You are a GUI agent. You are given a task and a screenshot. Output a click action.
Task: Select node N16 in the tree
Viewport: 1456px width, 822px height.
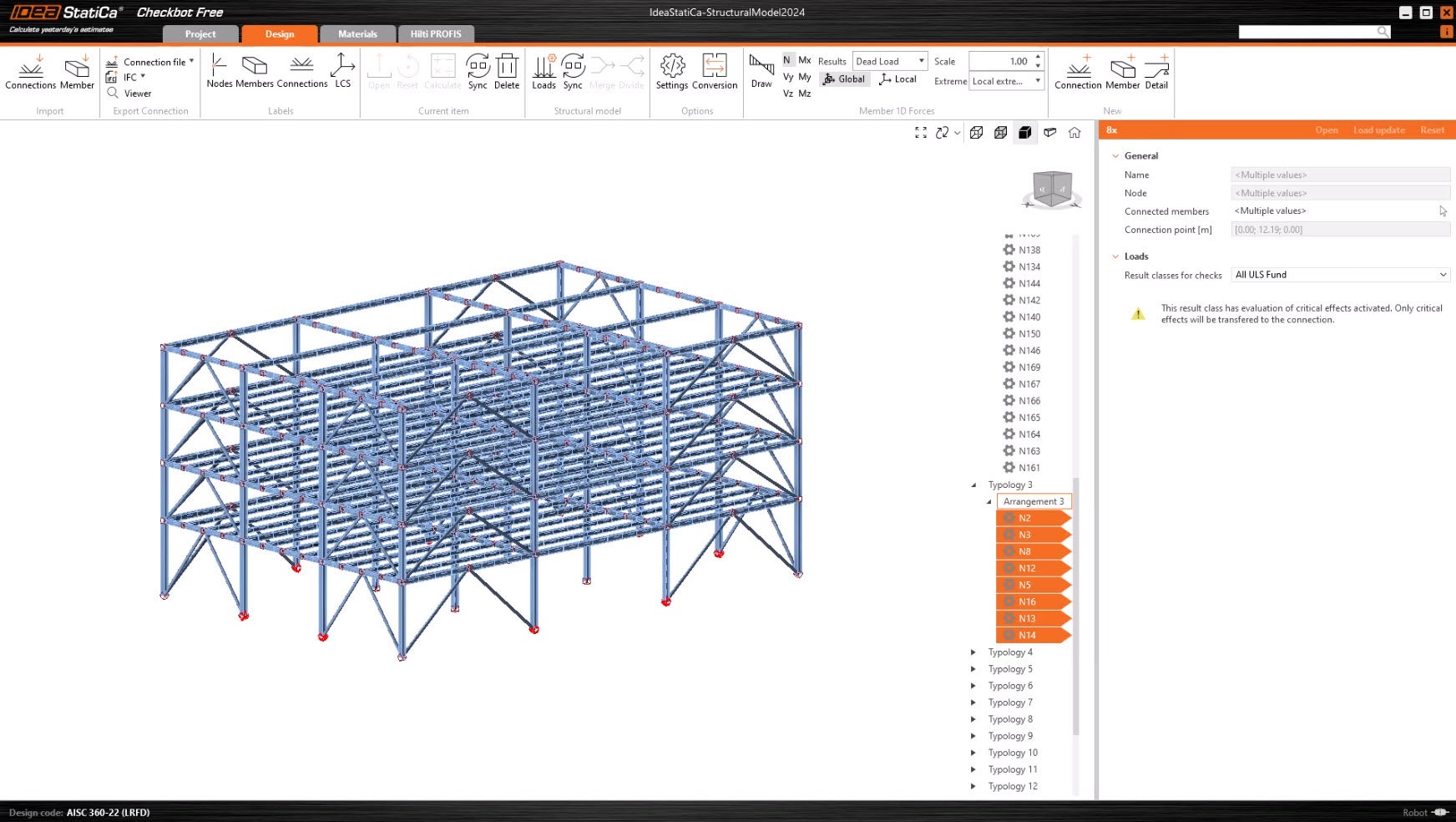(x=1028, y=602)
